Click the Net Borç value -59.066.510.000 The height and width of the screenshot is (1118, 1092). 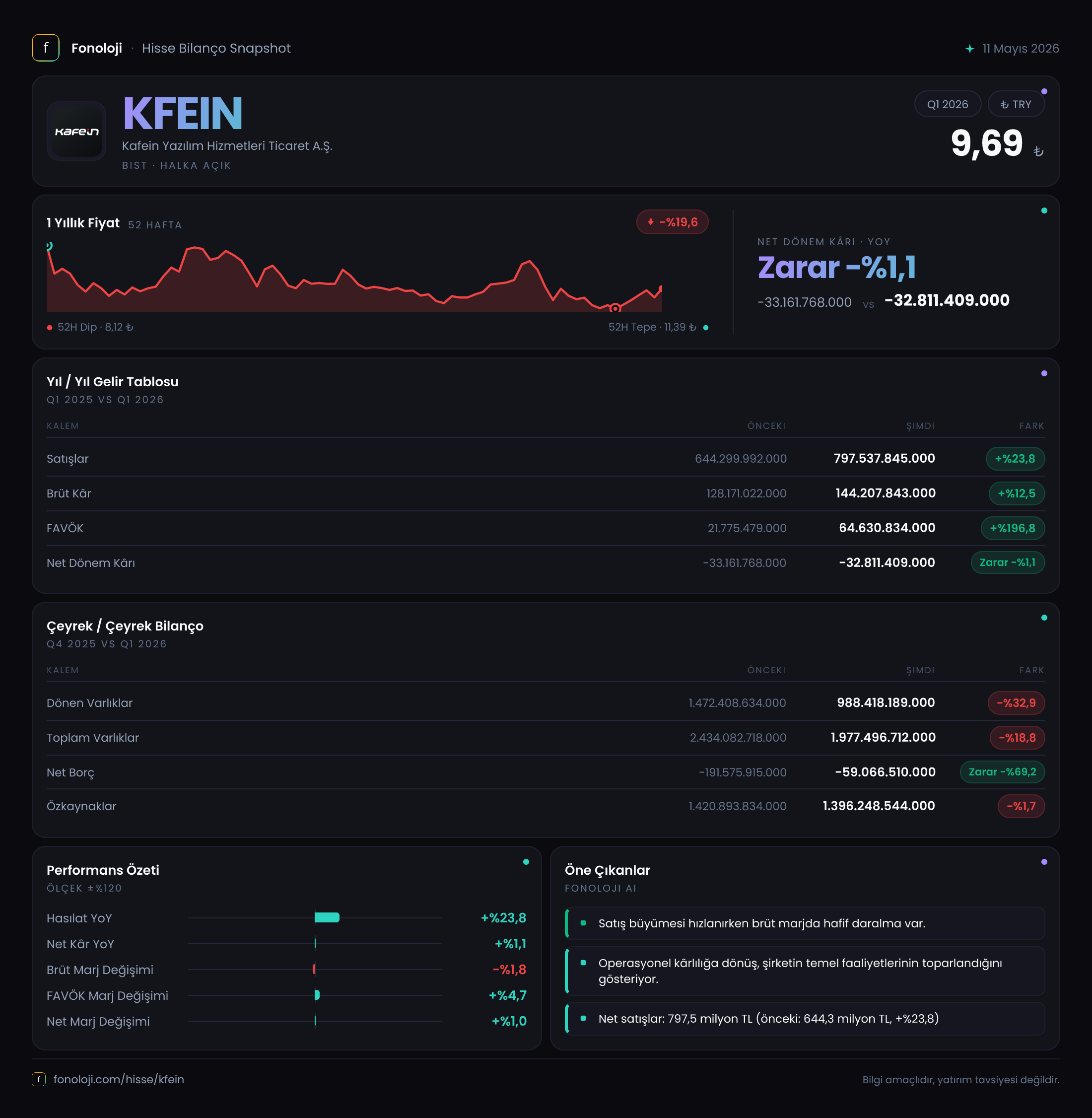pos(885,772)
